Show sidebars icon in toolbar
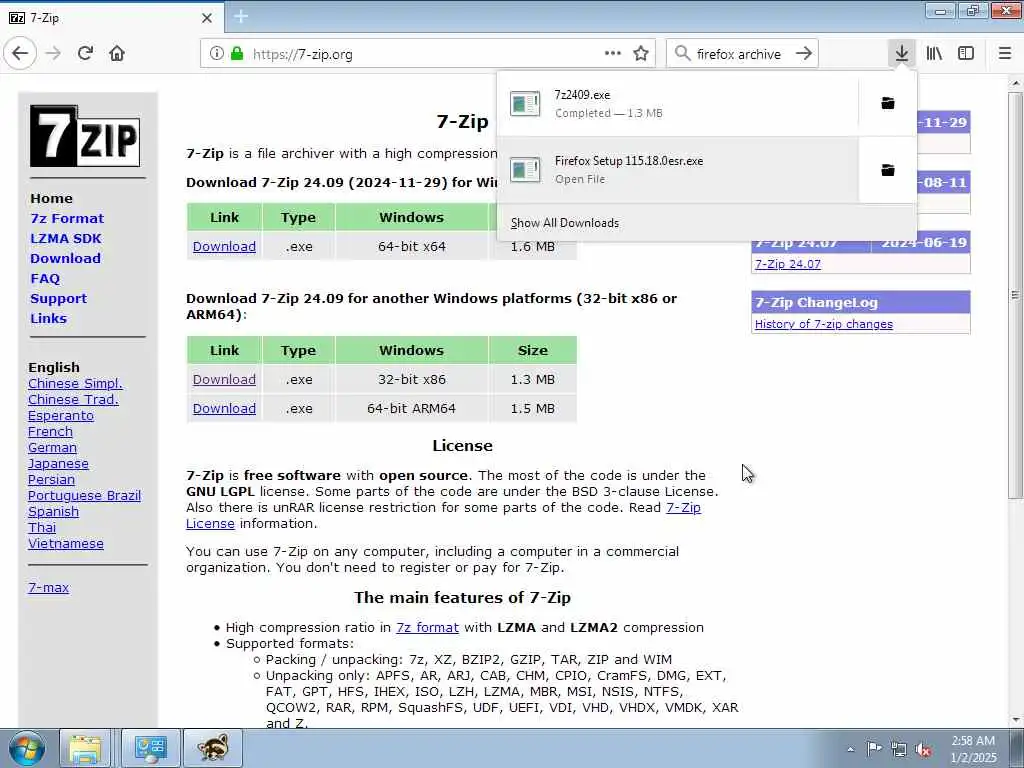1024x768 pixels. coord(966,54)
